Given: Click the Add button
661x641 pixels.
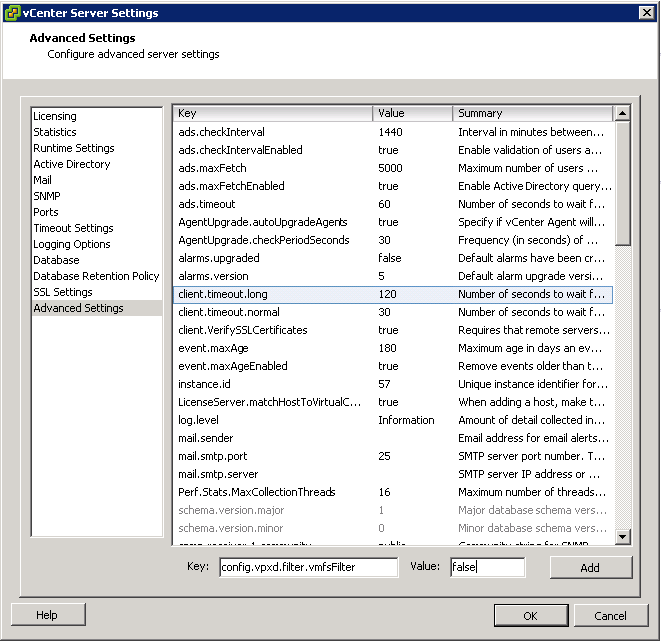Looking at the screenshot, I should (x=591, y=568).
